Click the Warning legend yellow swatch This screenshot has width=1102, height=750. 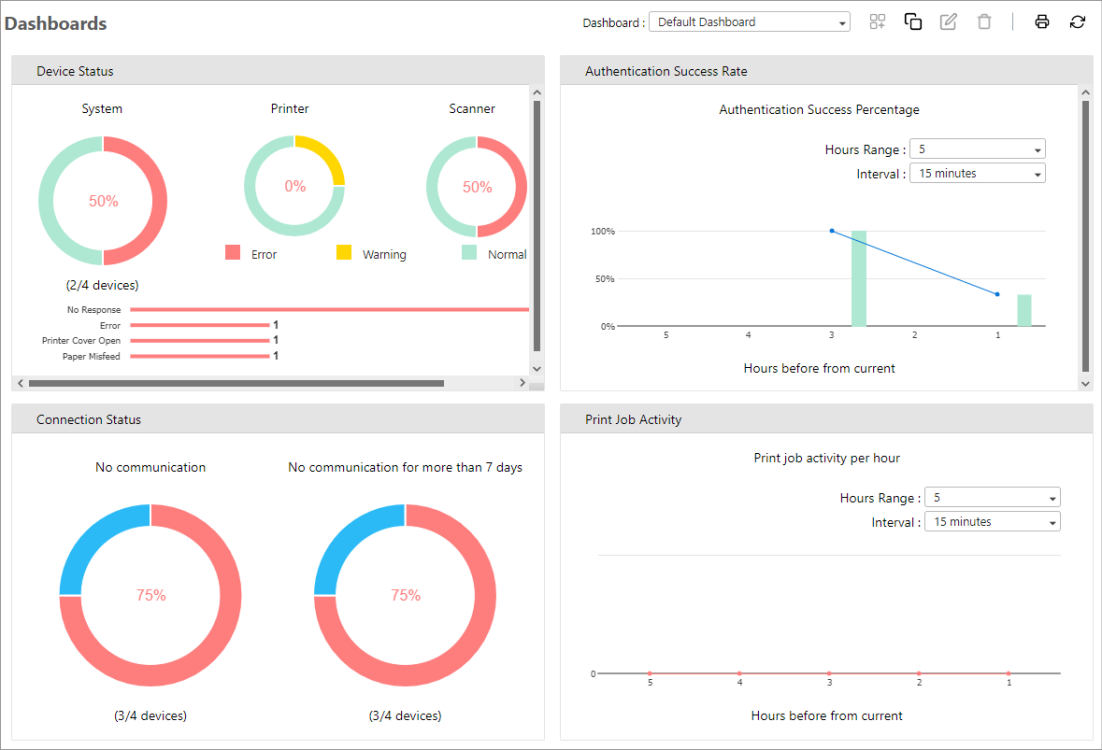tap(344, 253)
